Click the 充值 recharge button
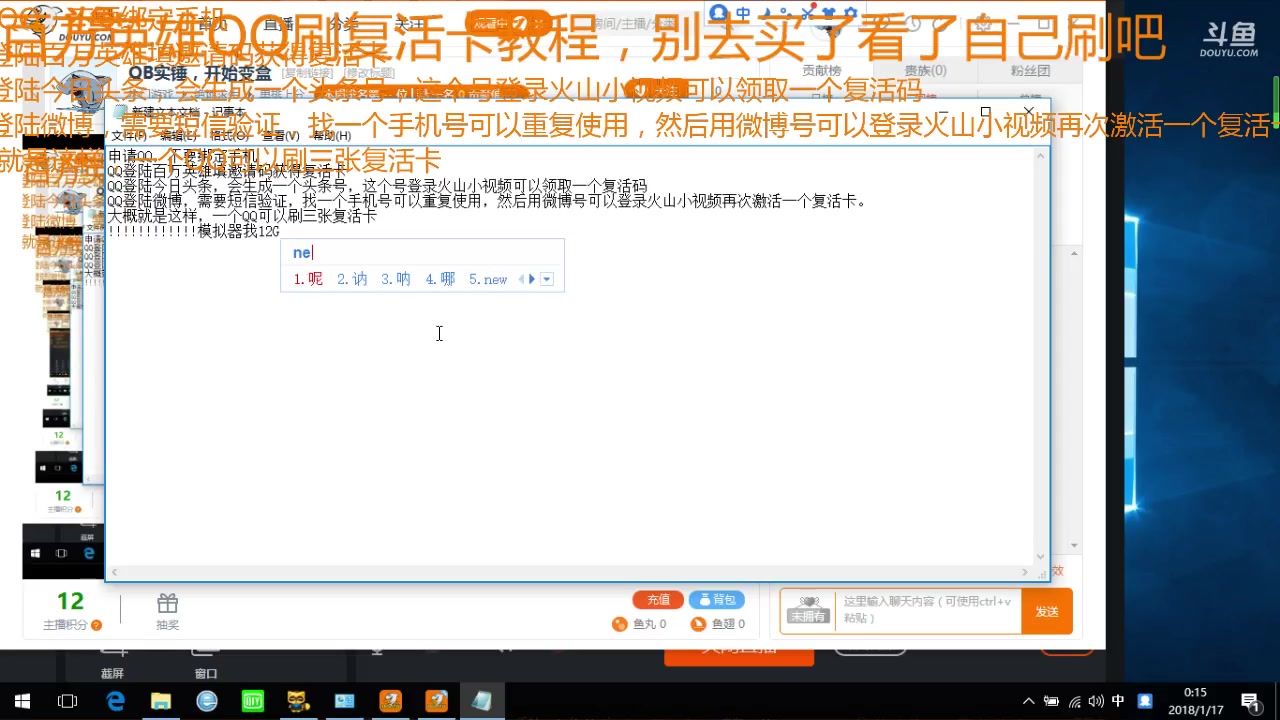1280x720 pixels. (658, 600)
